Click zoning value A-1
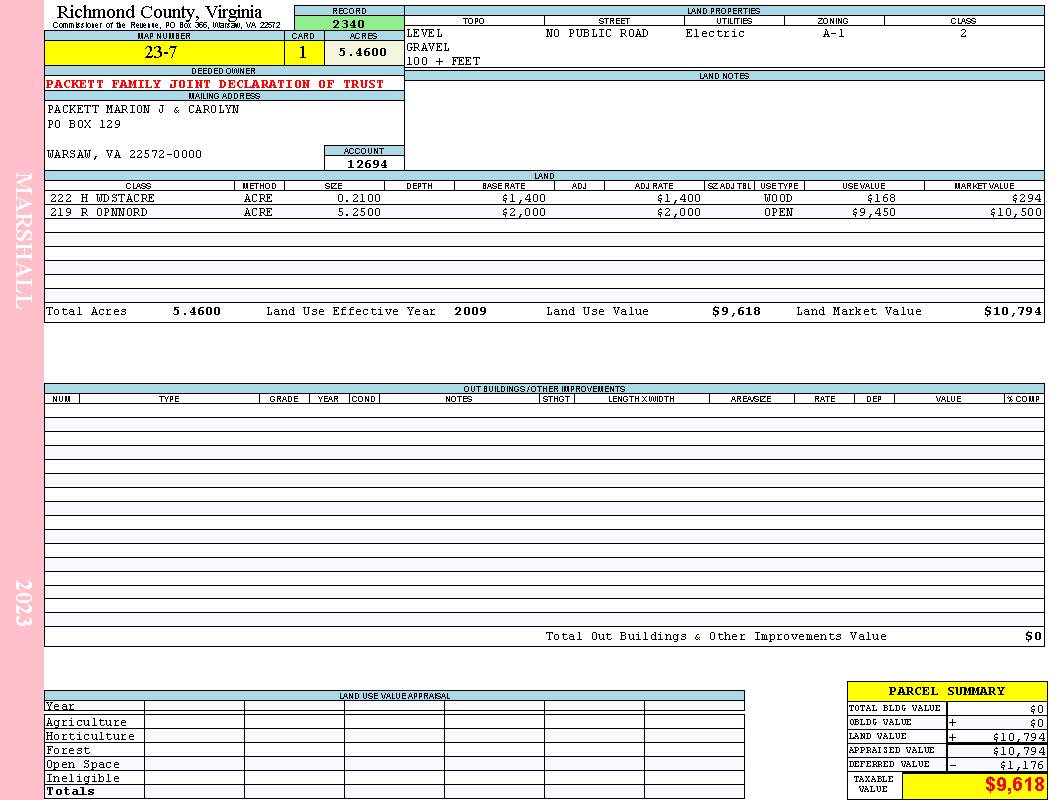This screenshot has height=800, width=1050. click(x=834, y=33)
